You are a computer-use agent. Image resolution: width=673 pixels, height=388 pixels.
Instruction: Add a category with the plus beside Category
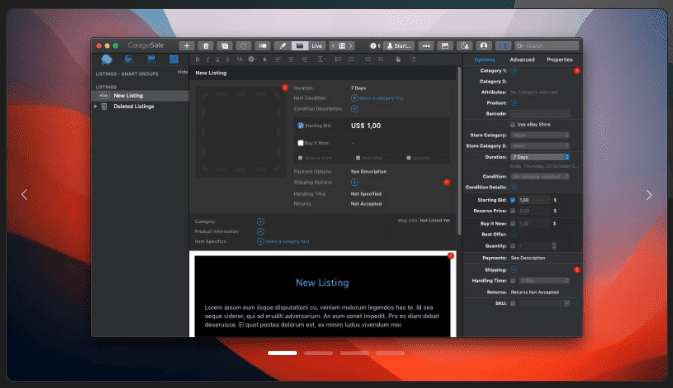pyautogui.click(x=260, y=221)
